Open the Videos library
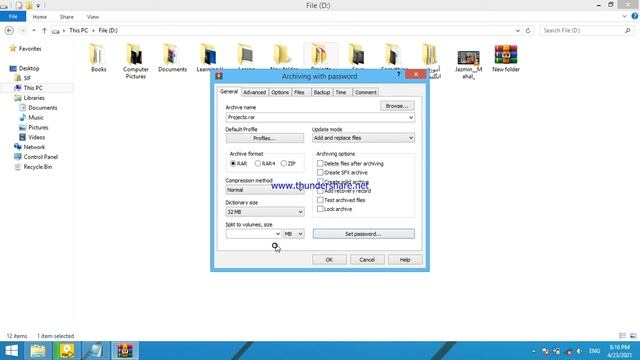 click(x=36, y=137)
